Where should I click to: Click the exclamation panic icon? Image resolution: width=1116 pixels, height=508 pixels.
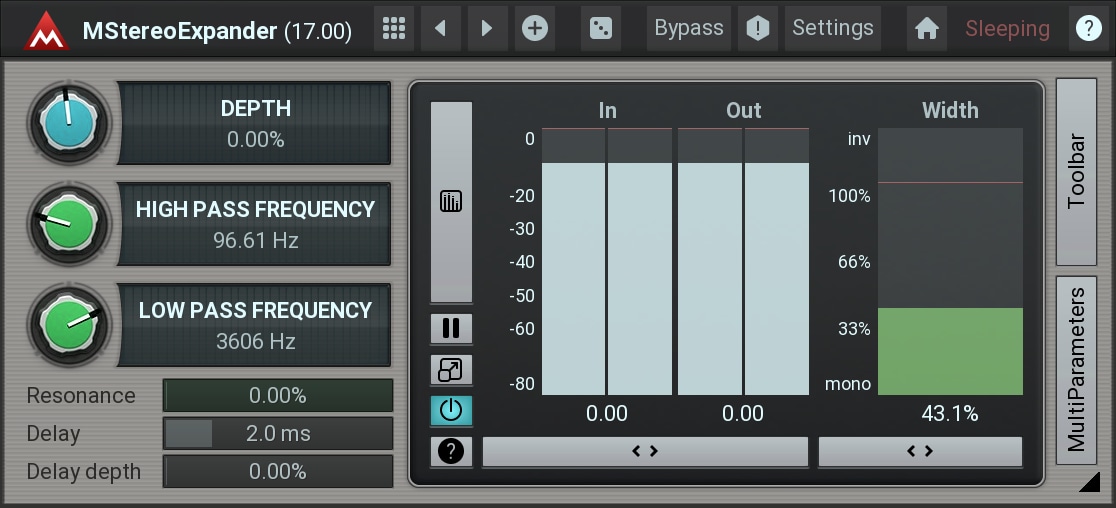[758, 28]
